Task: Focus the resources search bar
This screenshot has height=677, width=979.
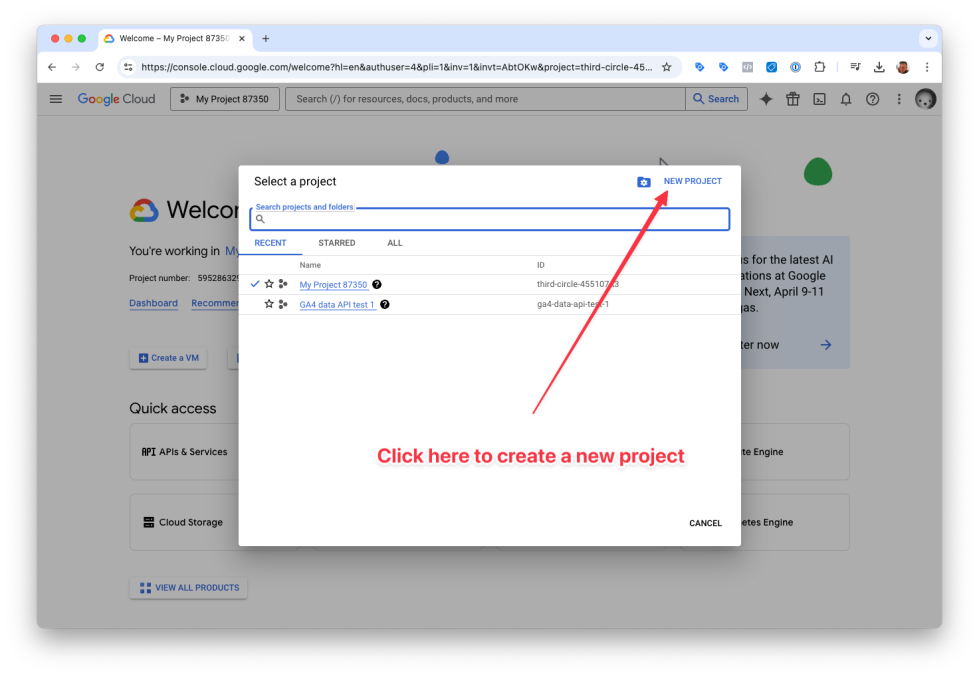Action: [485, 99]
